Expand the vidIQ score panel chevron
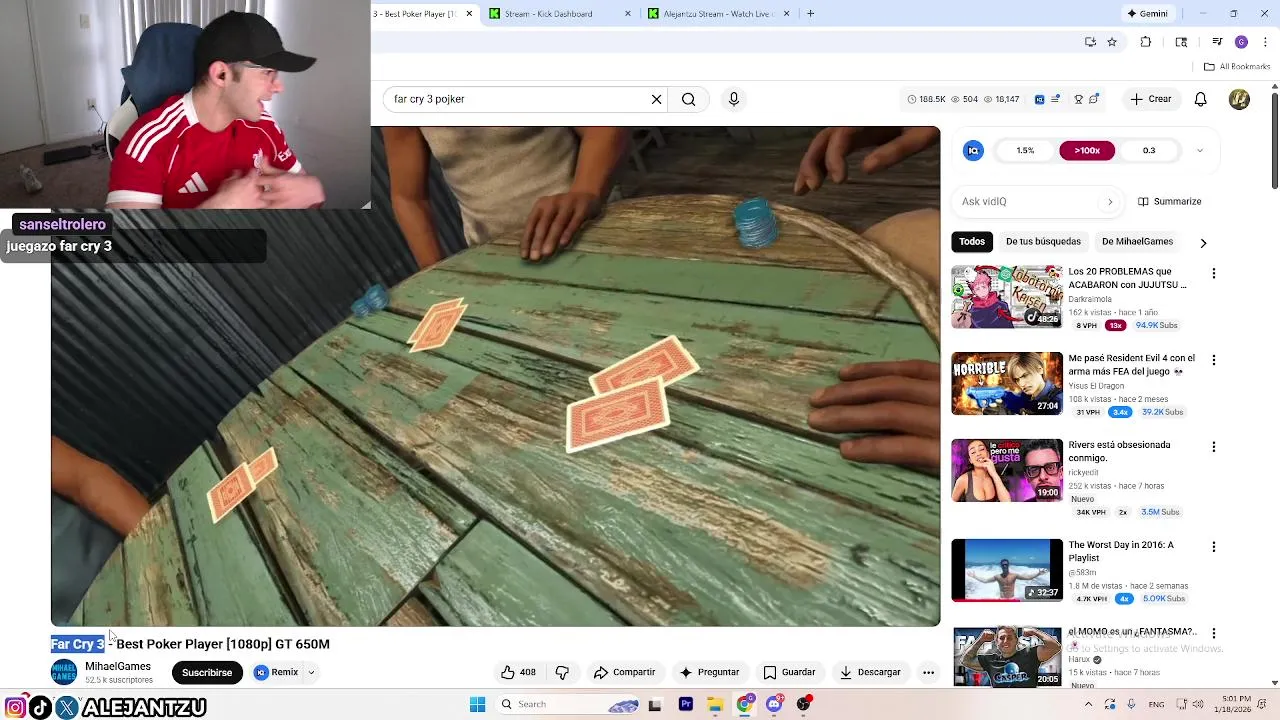This screenshot has height=720, width=1280. tap(1200, 150)
